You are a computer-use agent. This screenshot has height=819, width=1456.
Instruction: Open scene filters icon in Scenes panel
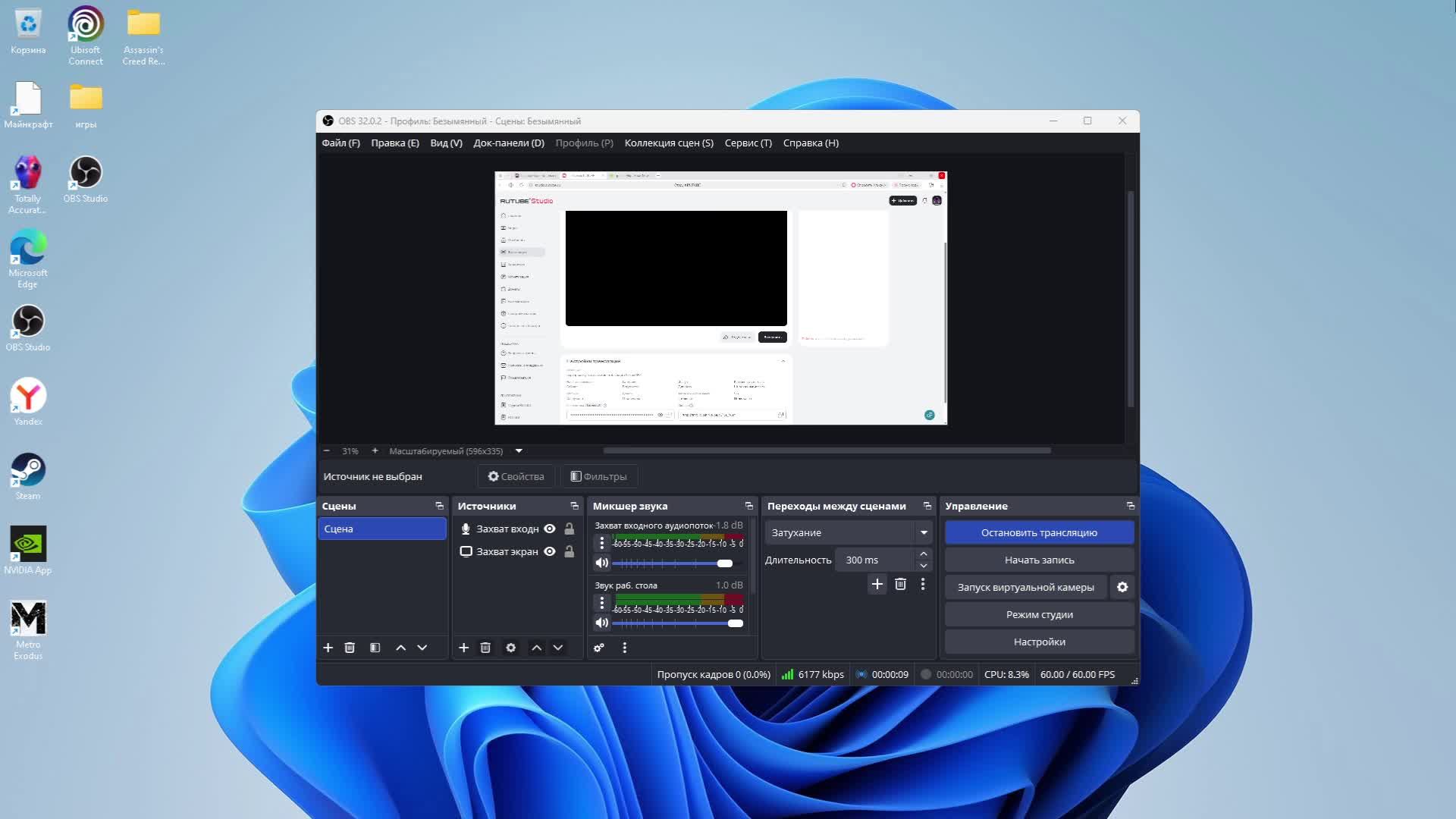coord(375,648)
